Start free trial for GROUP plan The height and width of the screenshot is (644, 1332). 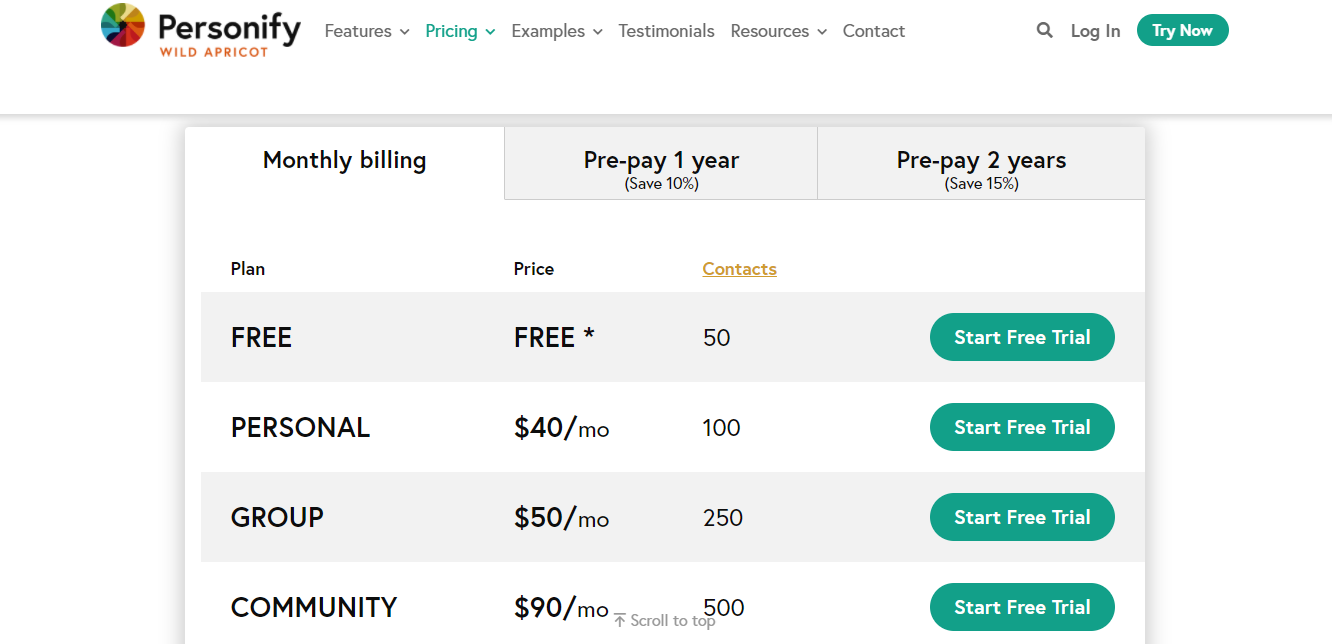coord(1022,517)
